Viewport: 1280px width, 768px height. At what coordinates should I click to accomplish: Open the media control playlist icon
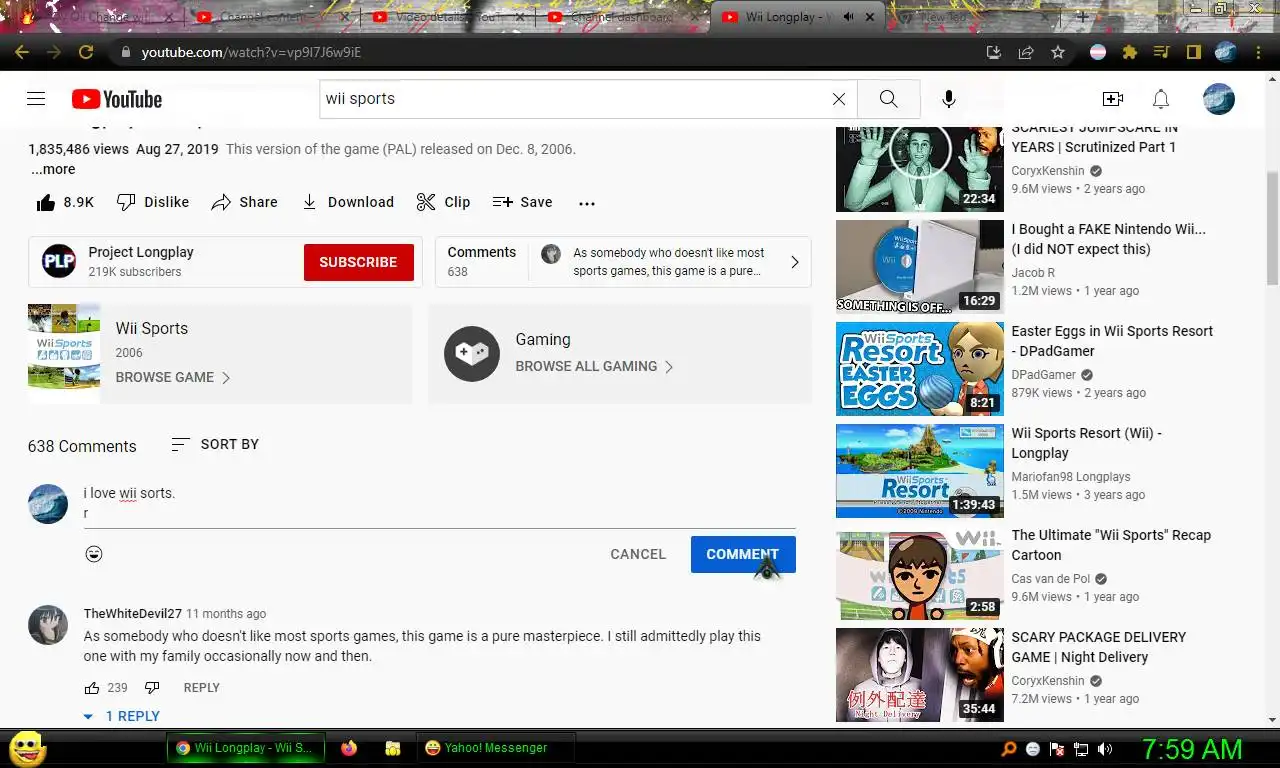[1161, 52]
